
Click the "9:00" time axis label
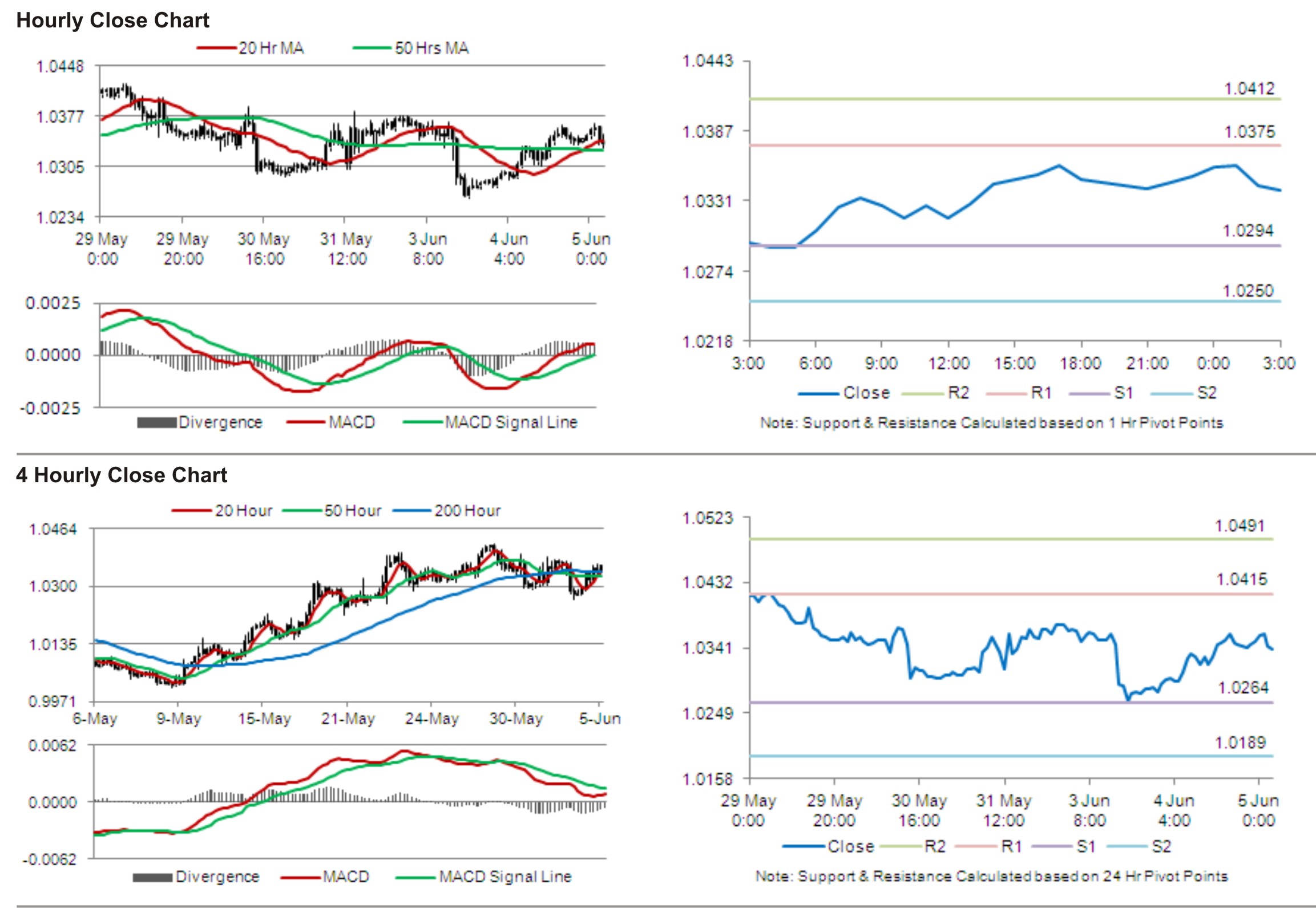(881, 363)
